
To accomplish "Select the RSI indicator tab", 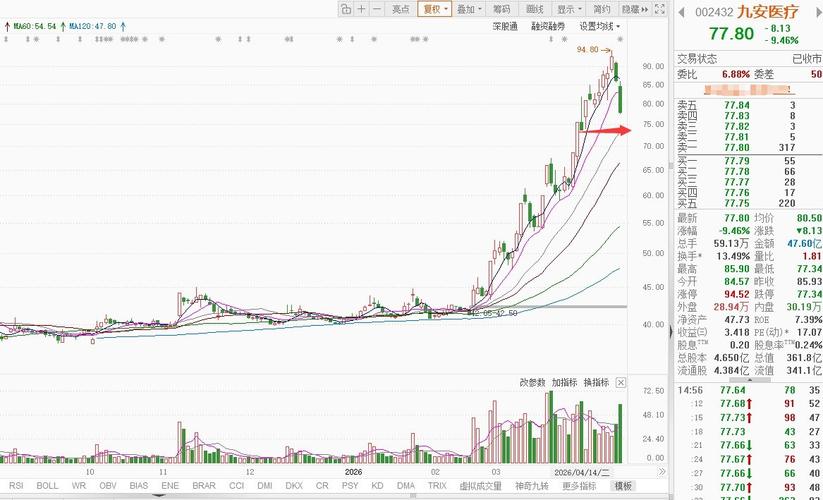I will click(x=16, y=486).
